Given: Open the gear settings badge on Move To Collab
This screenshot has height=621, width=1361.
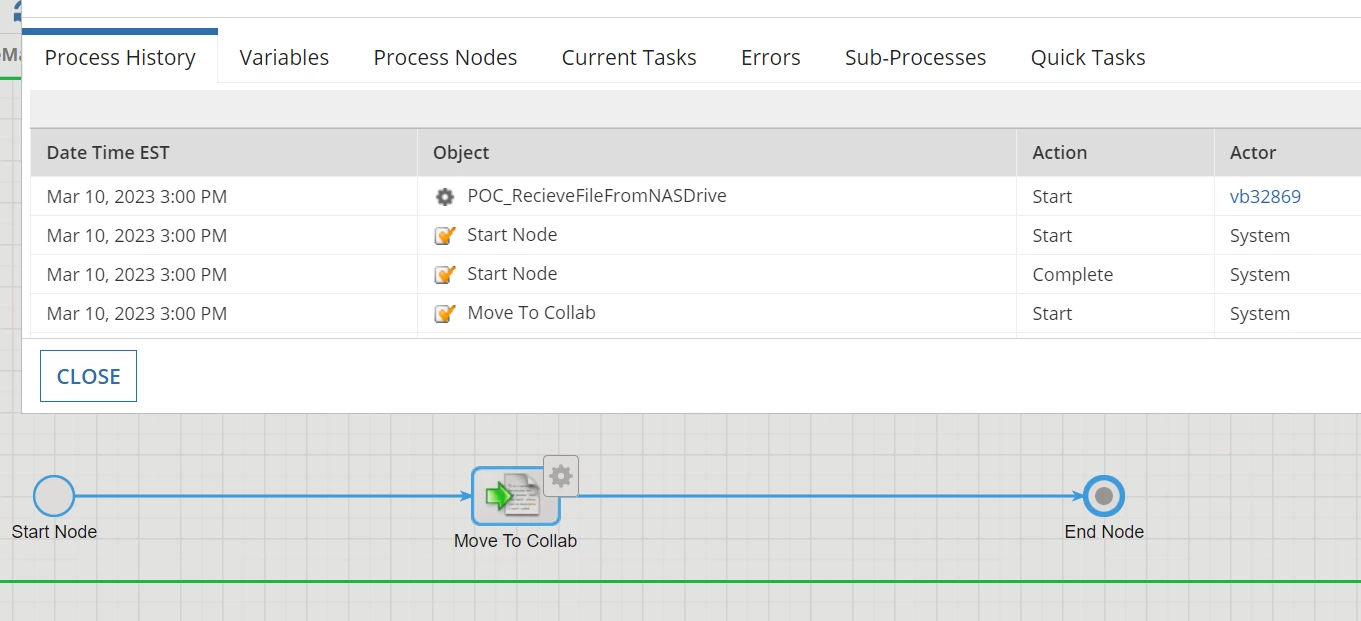Looking at the screenshot, I should 561,476.
